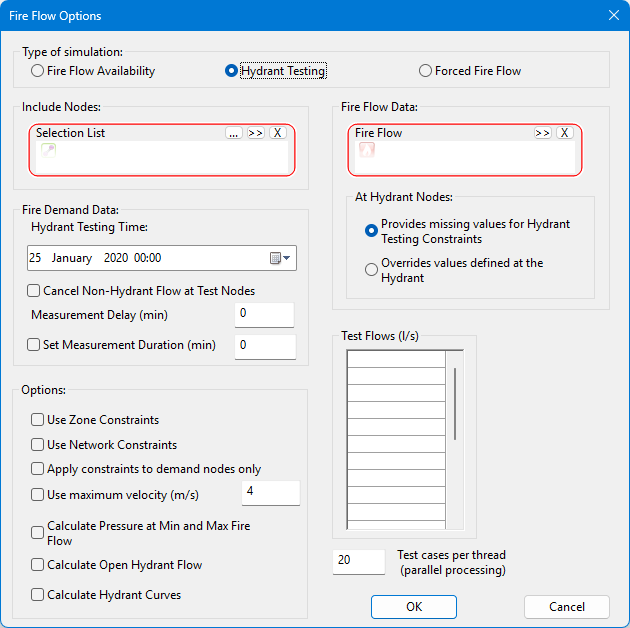Viewport: 630px width, 628px height.
Task: Clear the Fire Flow field with X
Action: (565, 133)
